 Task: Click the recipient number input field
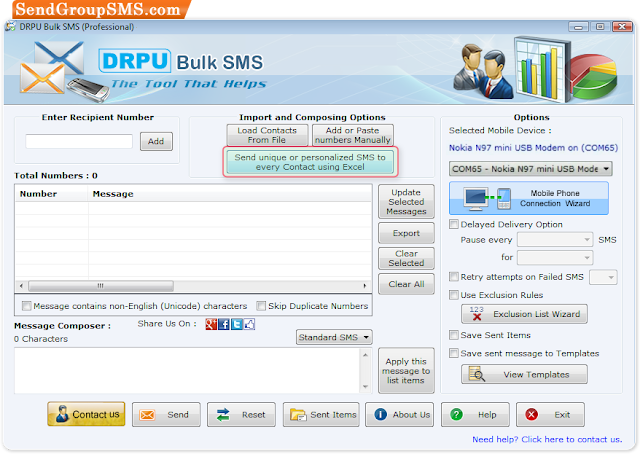point(79,141)
